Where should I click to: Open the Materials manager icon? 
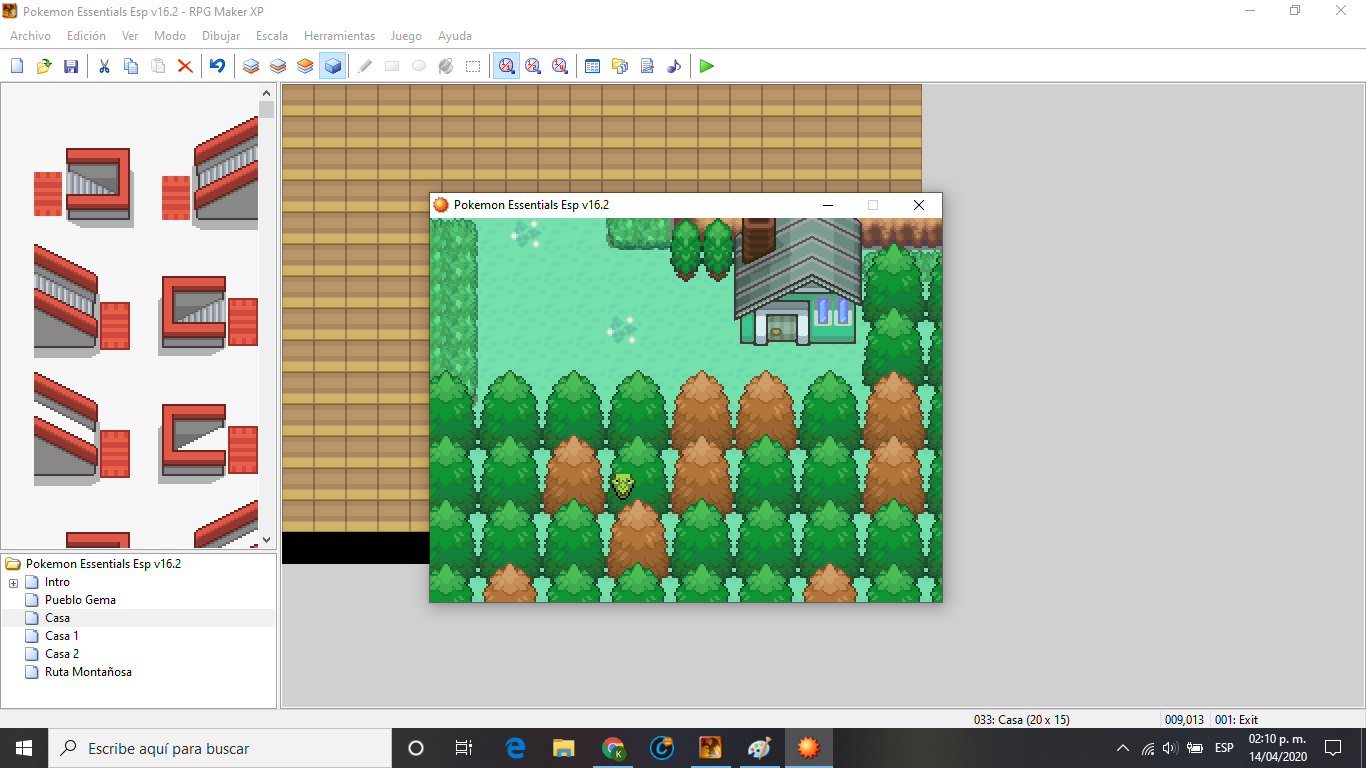click(620, 66)
